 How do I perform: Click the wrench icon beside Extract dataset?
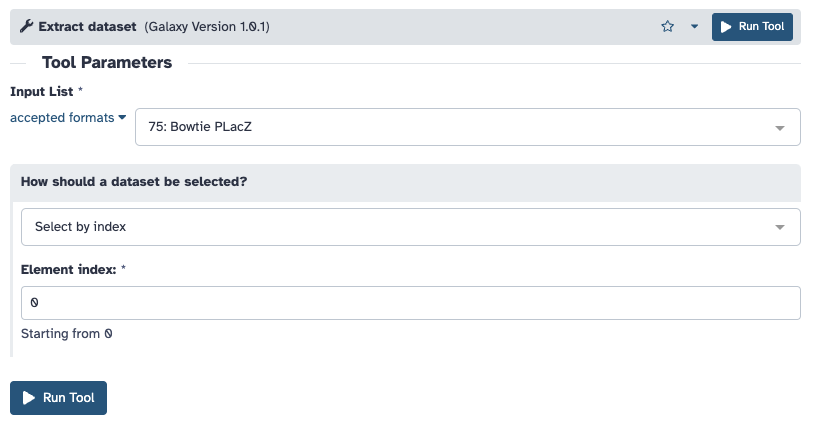point(26,27)
